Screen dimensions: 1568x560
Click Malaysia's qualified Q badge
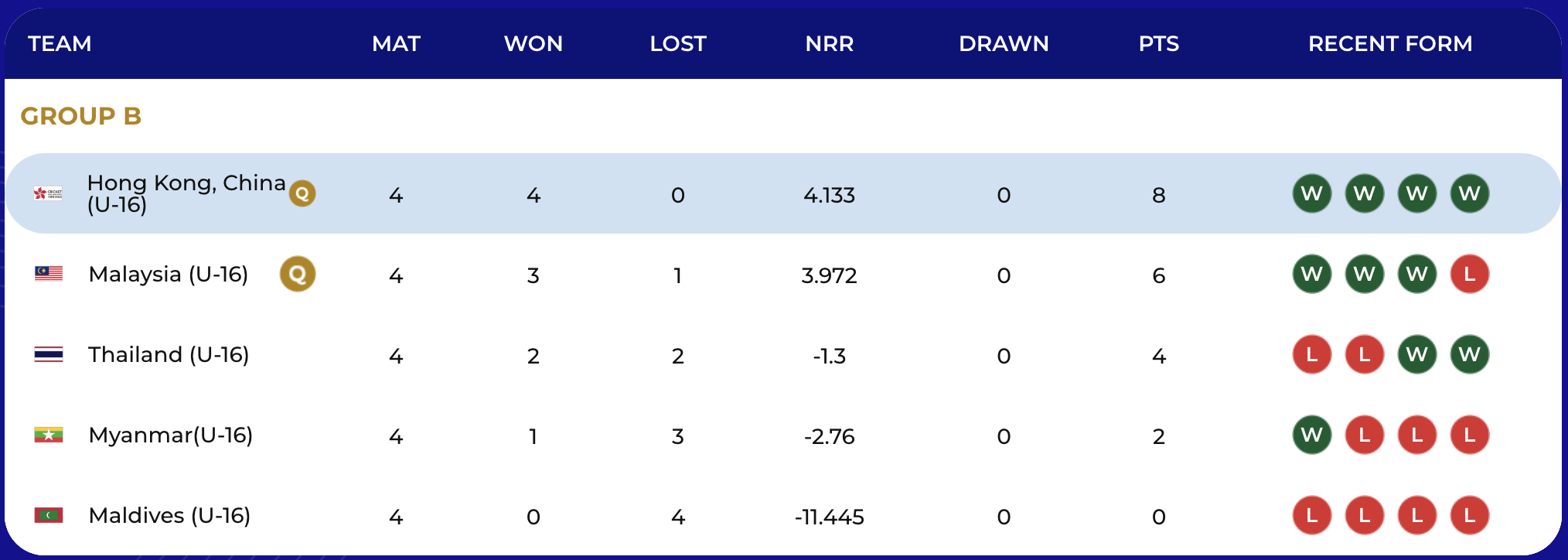(x=298, y=274)
